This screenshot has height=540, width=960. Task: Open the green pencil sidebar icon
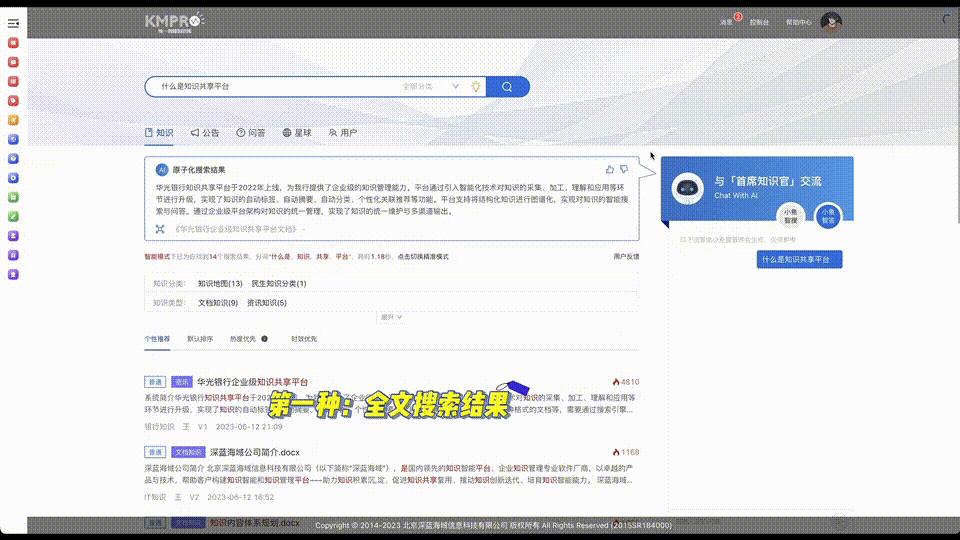click(x=13, y=217)
